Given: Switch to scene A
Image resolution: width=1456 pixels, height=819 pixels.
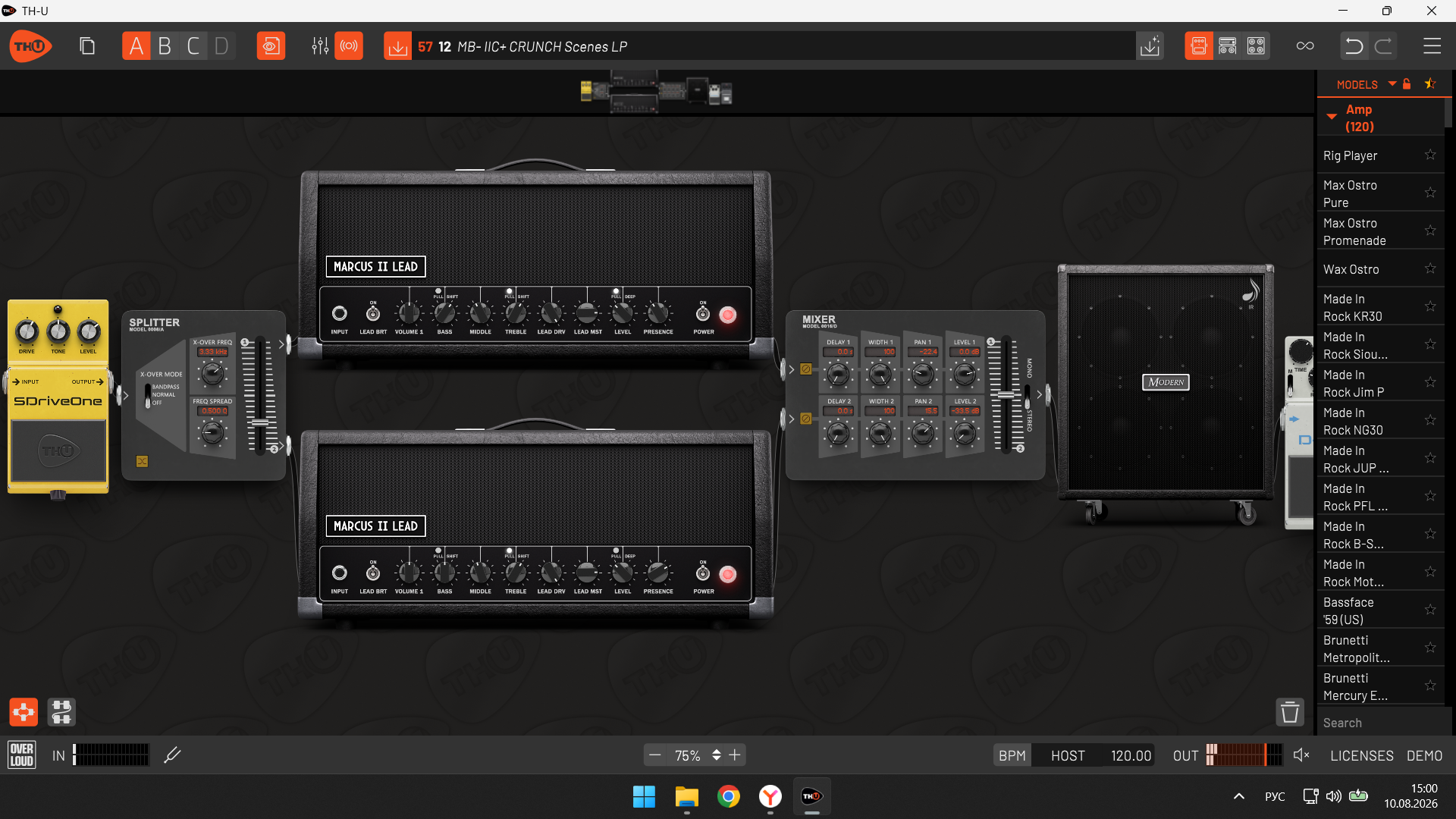Looking at the screenshot, I should (136, 46).
